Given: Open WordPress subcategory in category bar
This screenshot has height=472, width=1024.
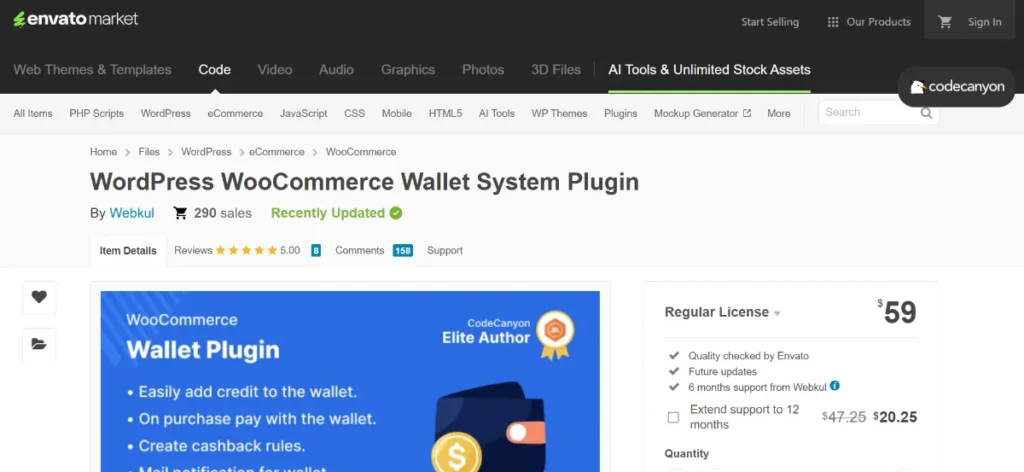Looking at the screenshot, I should click(x=166, y=113).
